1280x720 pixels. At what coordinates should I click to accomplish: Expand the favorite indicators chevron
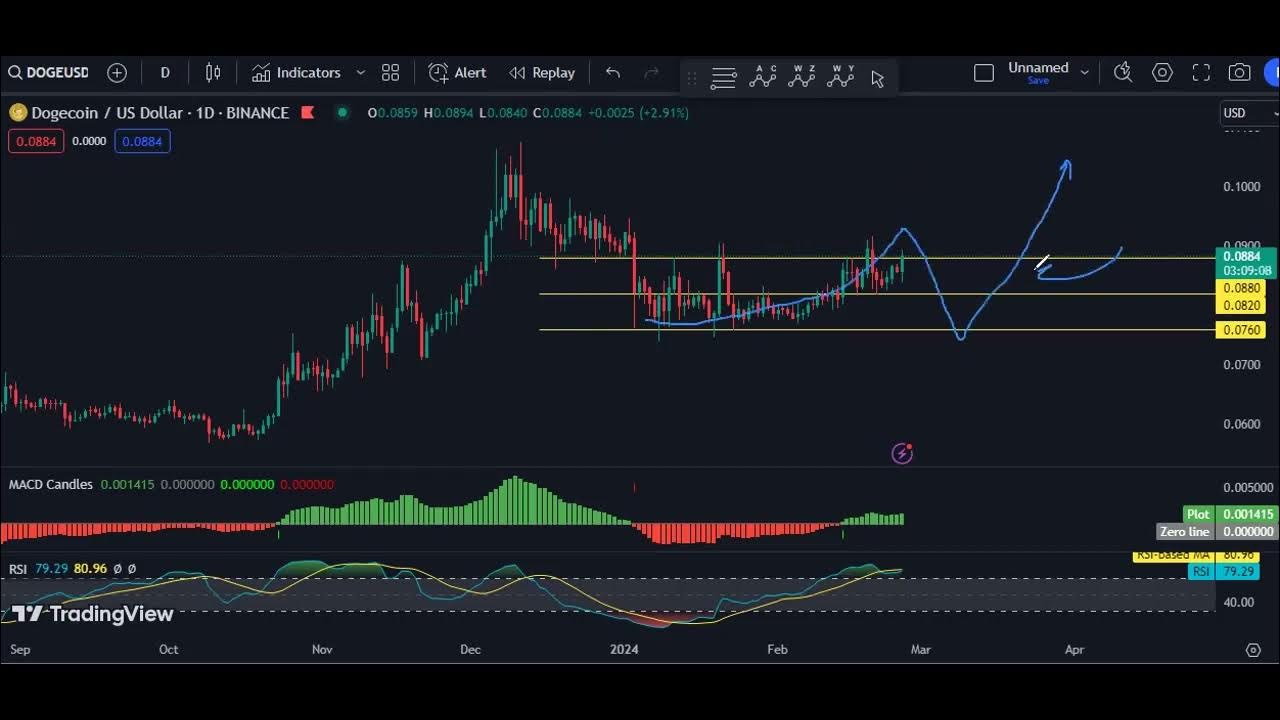point(361,73)
